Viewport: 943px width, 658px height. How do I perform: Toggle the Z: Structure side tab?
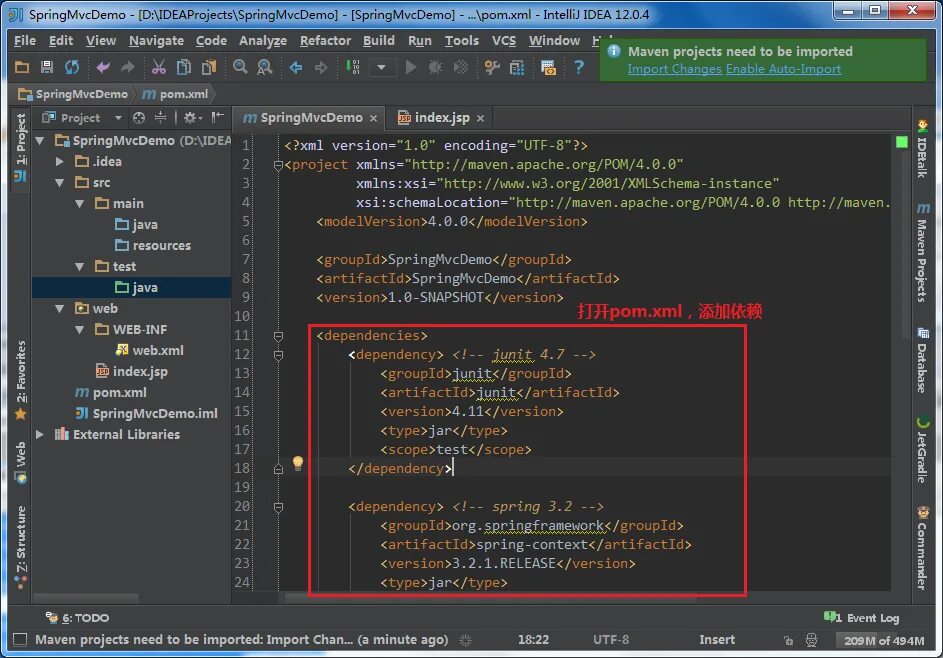pyautogui.click(x=20, y=547)
